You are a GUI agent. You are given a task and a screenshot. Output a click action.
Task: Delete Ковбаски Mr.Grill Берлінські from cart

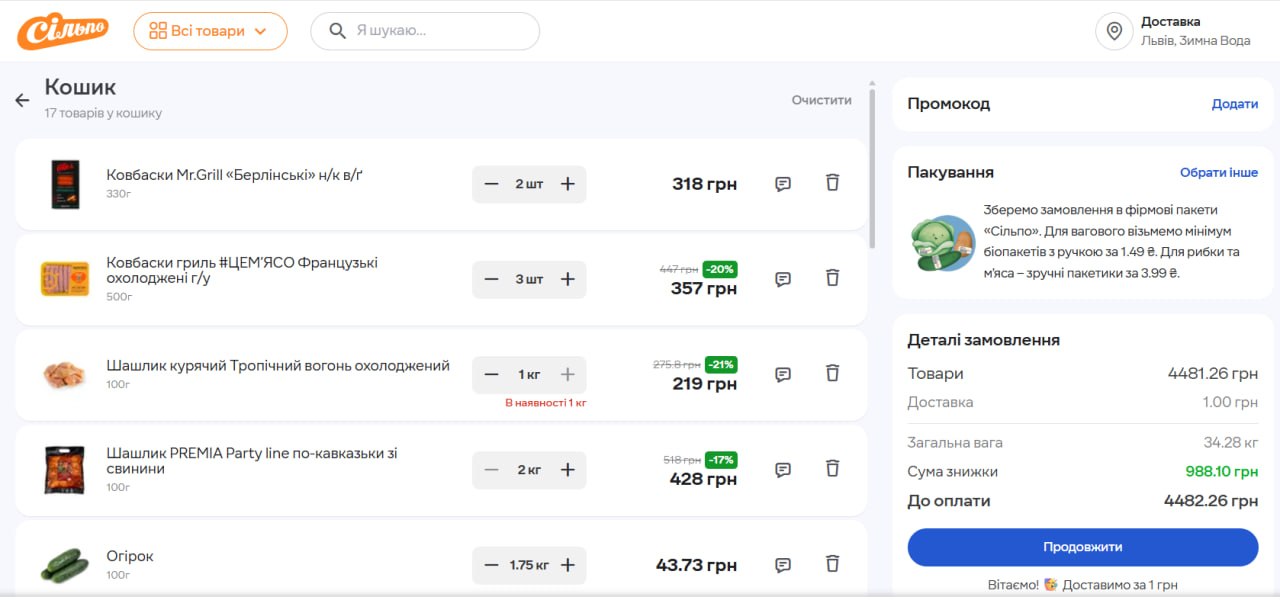[832, 183]
